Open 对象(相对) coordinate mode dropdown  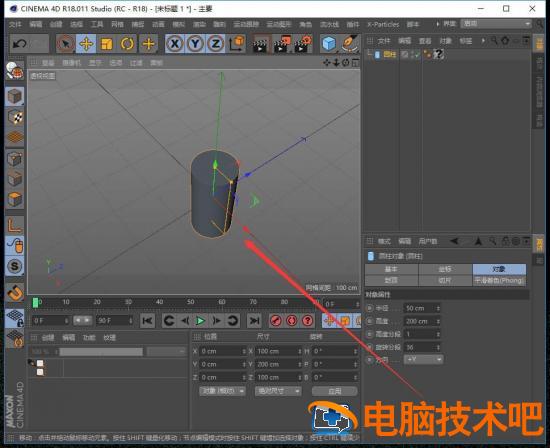[222, 391]
